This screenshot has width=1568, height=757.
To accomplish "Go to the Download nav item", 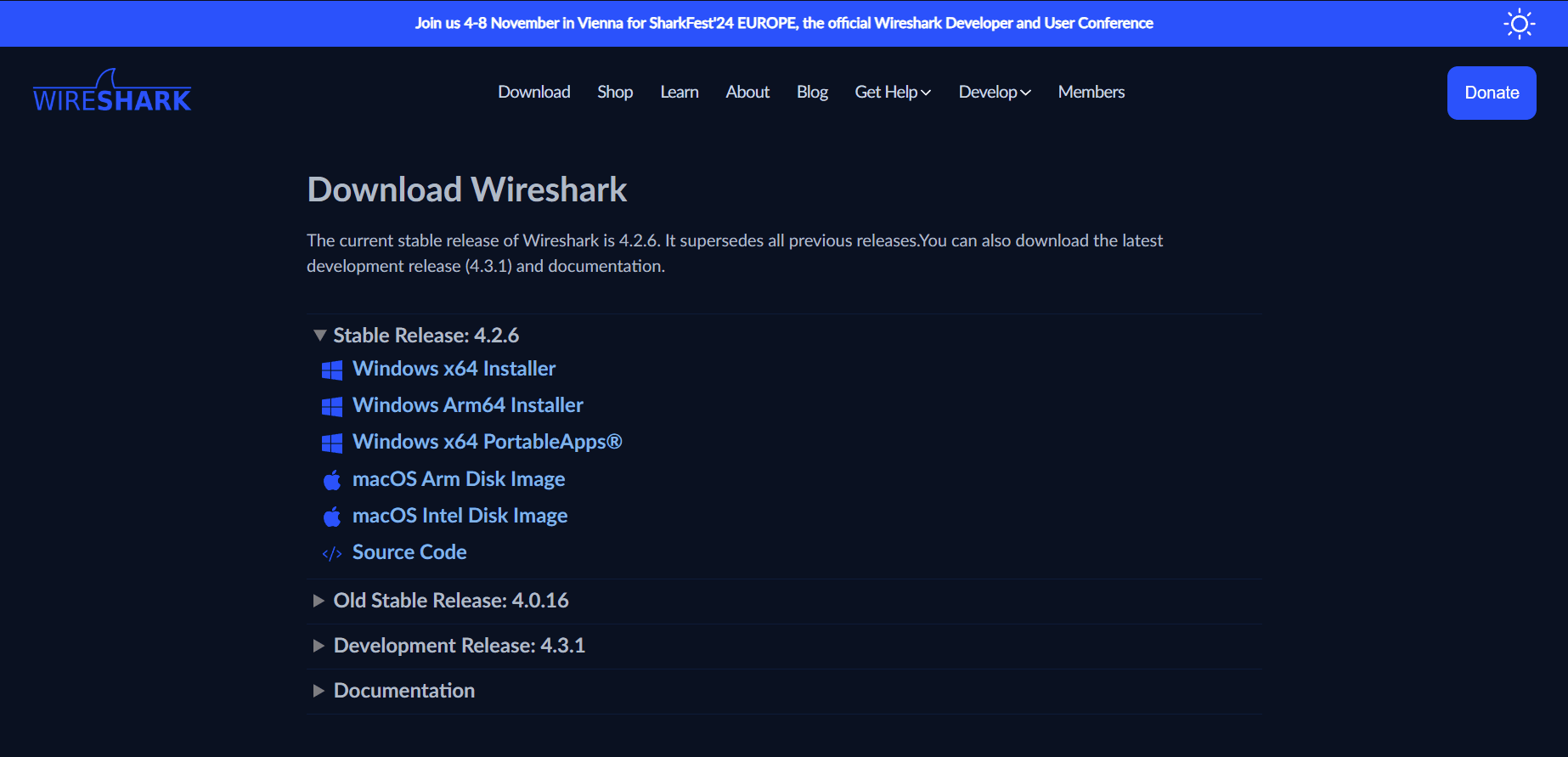I will pos(533,92).
